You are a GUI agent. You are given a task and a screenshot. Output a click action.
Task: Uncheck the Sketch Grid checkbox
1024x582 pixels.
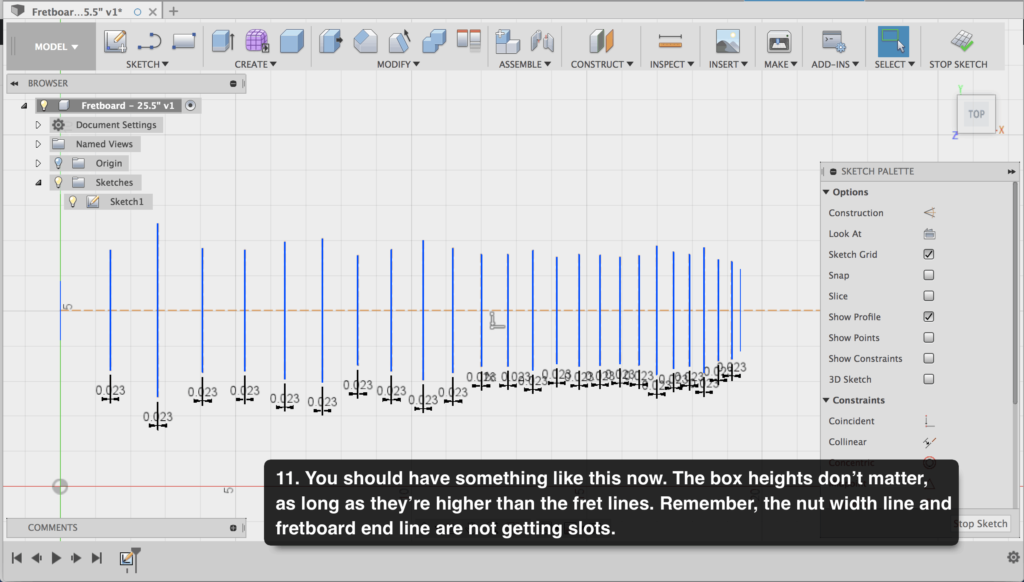[929, 255]
